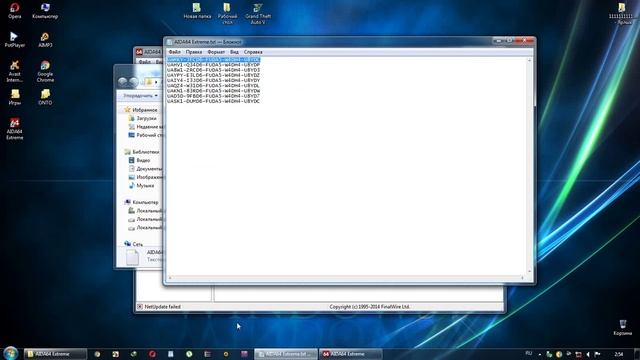Image resolution: width=640 pixels, height=360 pixels.
Task: Select Сеть in Explorer navigation pane
Action: pos(133,244)
